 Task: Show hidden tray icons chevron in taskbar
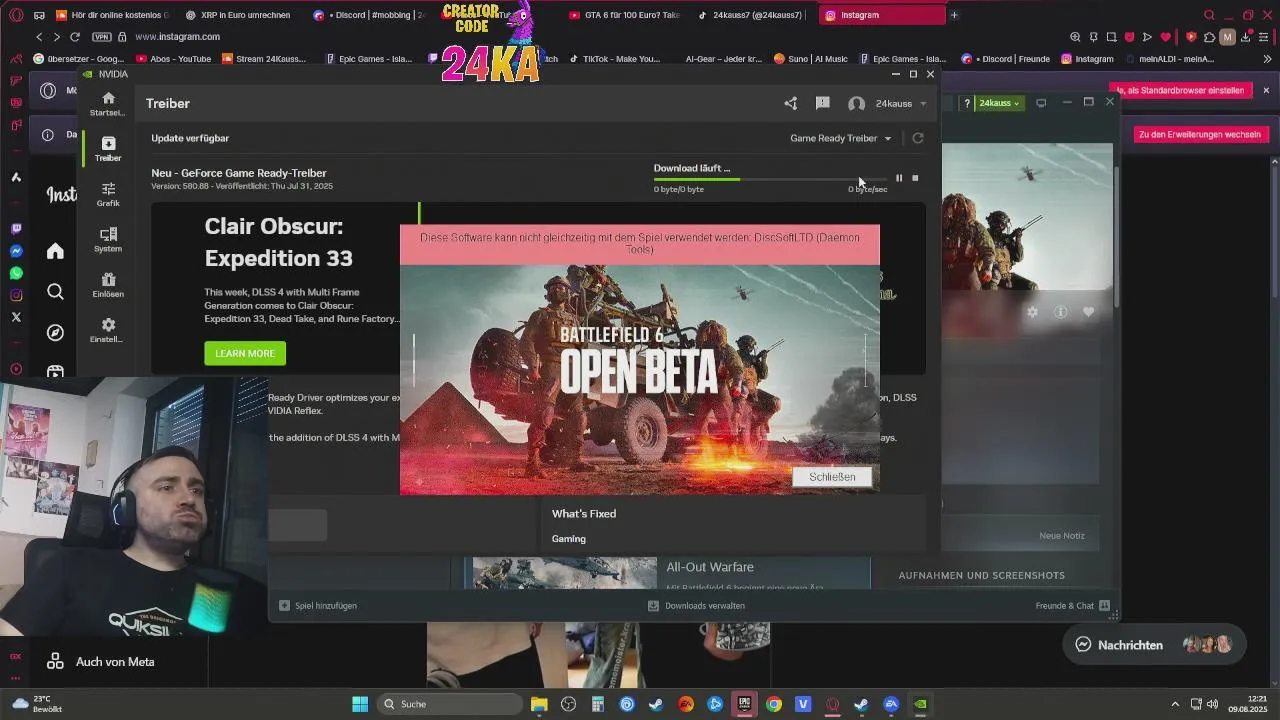[x=1175, y=704]
